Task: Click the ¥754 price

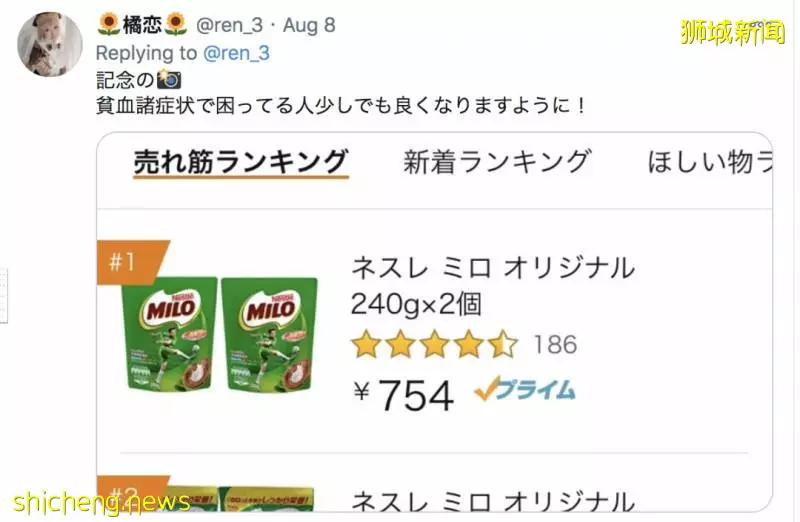Action: pos(404,394)
